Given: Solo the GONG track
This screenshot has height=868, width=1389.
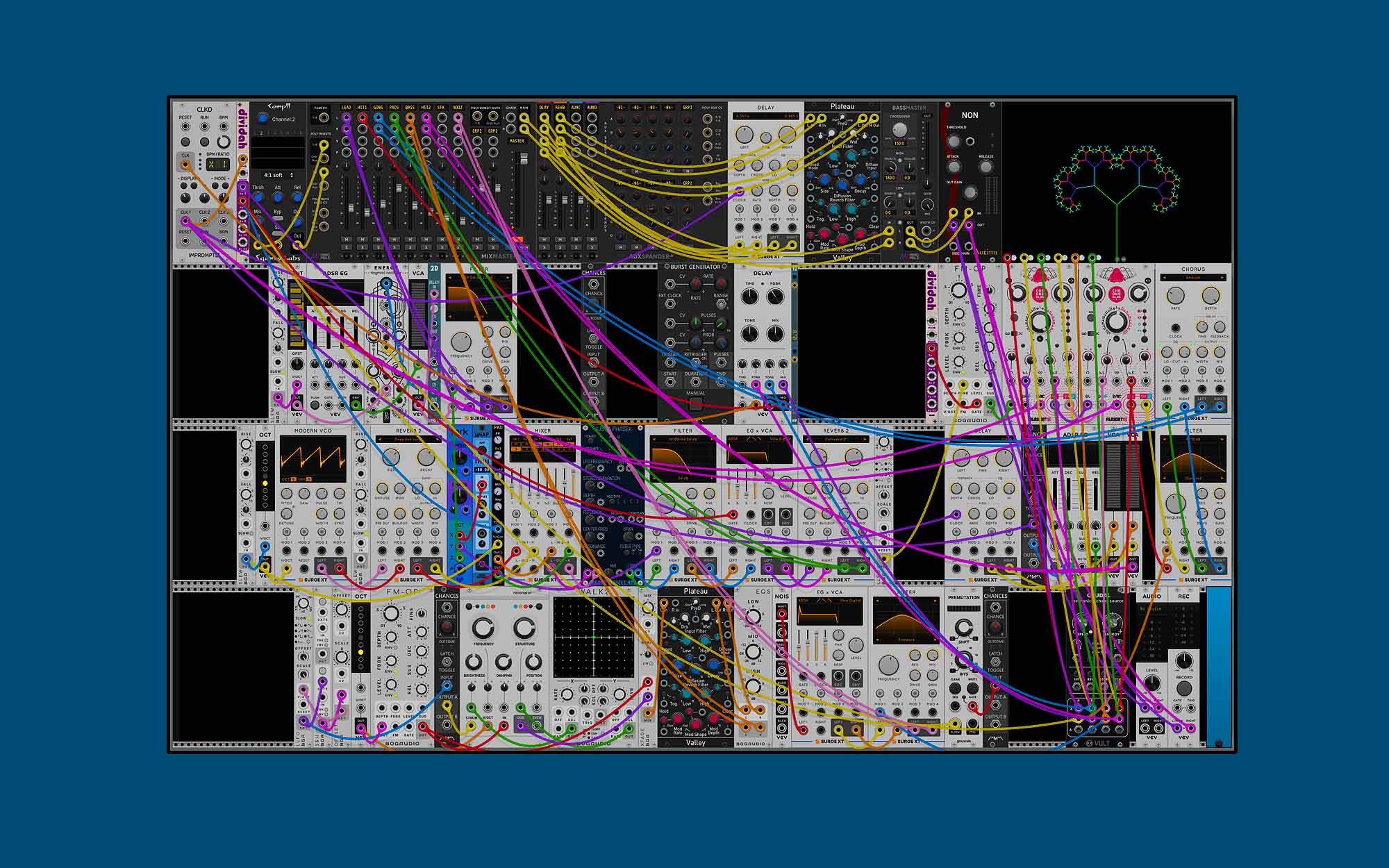Looking at the screenshot, I should click(x=379, y=247).
